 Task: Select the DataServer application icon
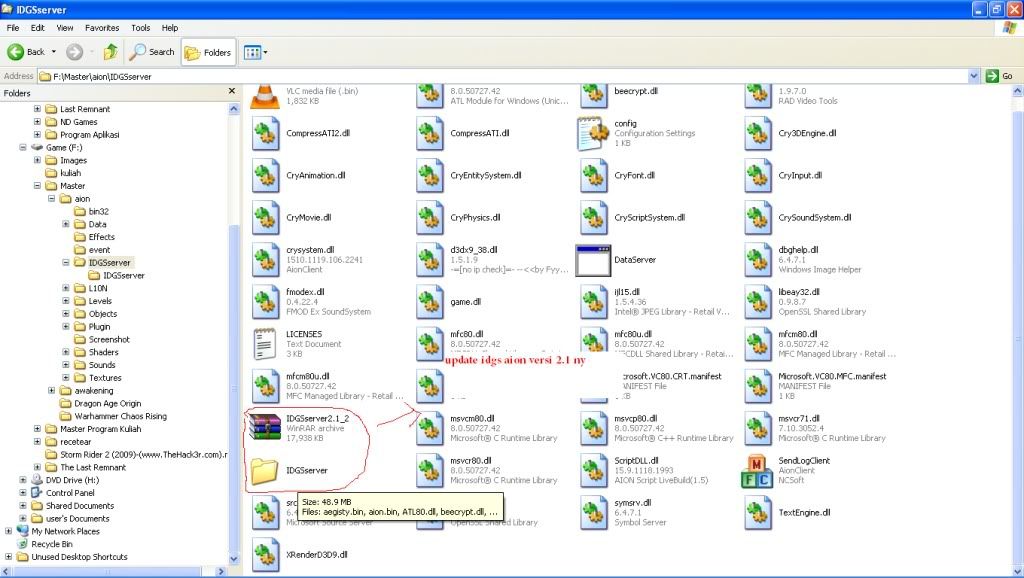(593, 260)
